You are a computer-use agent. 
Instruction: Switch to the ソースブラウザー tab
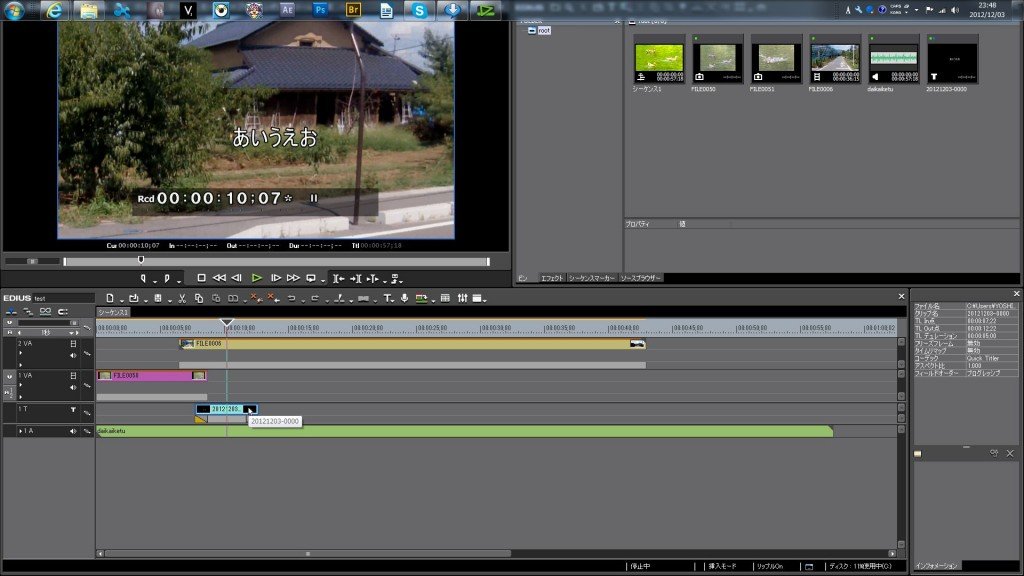(641, 278)
